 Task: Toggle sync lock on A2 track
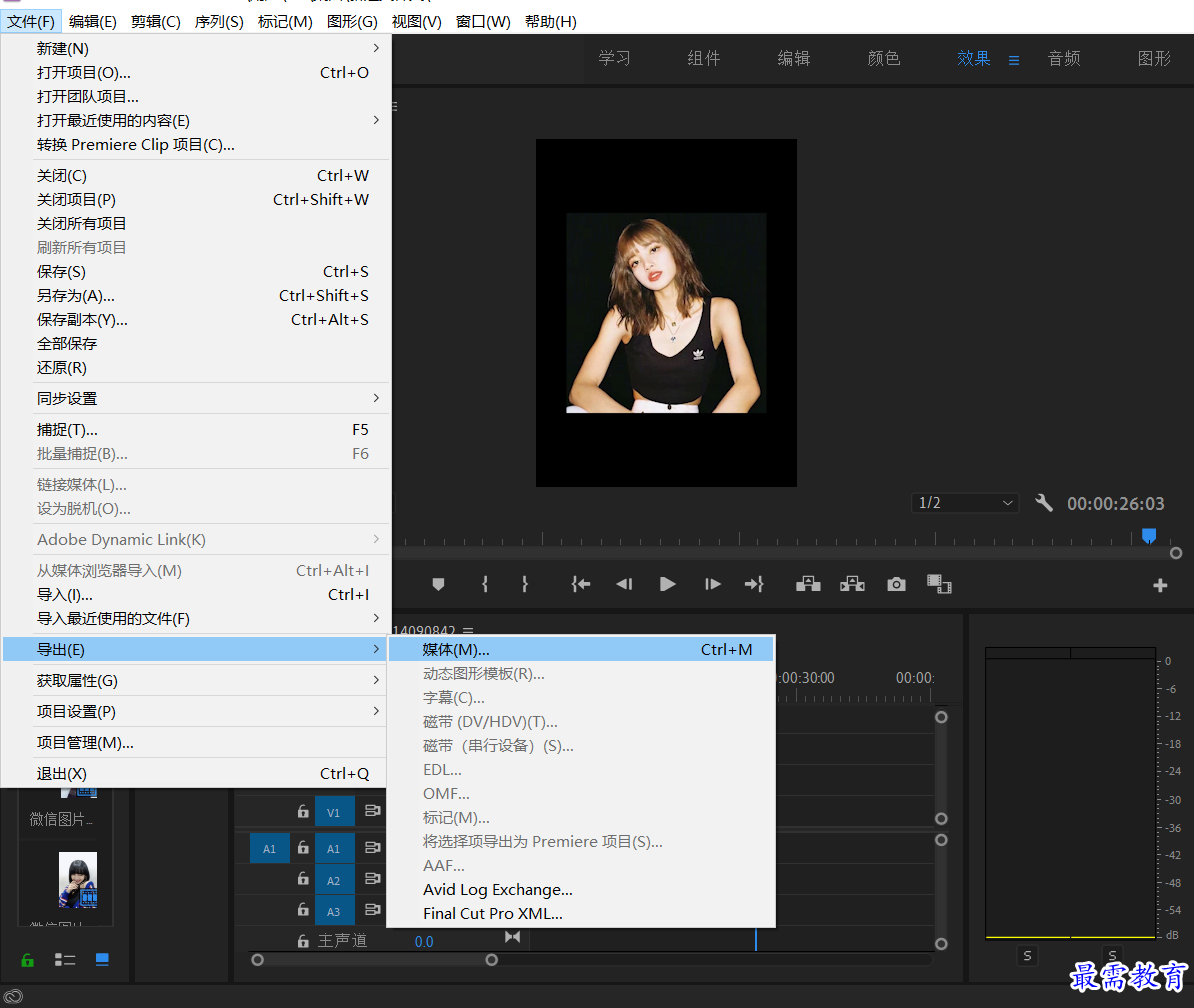[372, 879]
